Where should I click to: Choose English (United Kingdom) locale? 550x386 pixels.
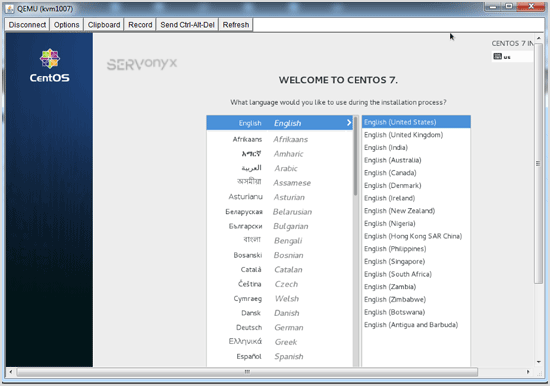(x=416, y=135)
